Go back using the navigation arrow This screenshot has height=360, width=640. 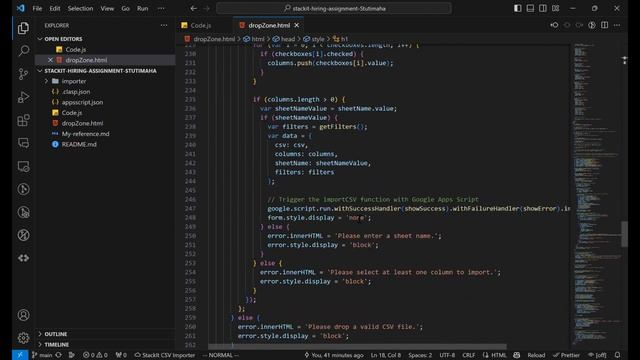pos(193,8)
